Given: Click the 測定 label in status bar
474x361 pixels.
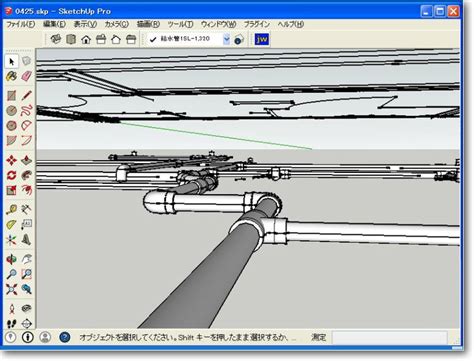Looking at the screenshot, I should 318,337.
